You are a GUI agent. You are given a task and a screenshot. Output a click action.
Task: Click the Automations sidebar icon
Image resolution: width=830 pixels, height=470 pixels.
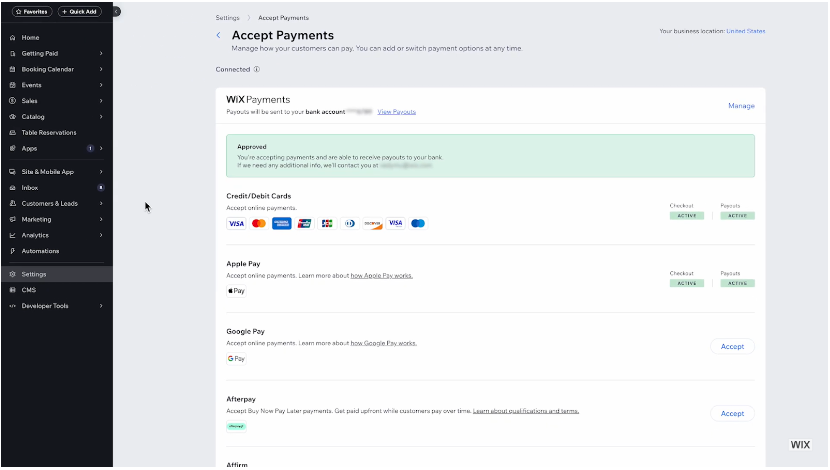(13, 251)
